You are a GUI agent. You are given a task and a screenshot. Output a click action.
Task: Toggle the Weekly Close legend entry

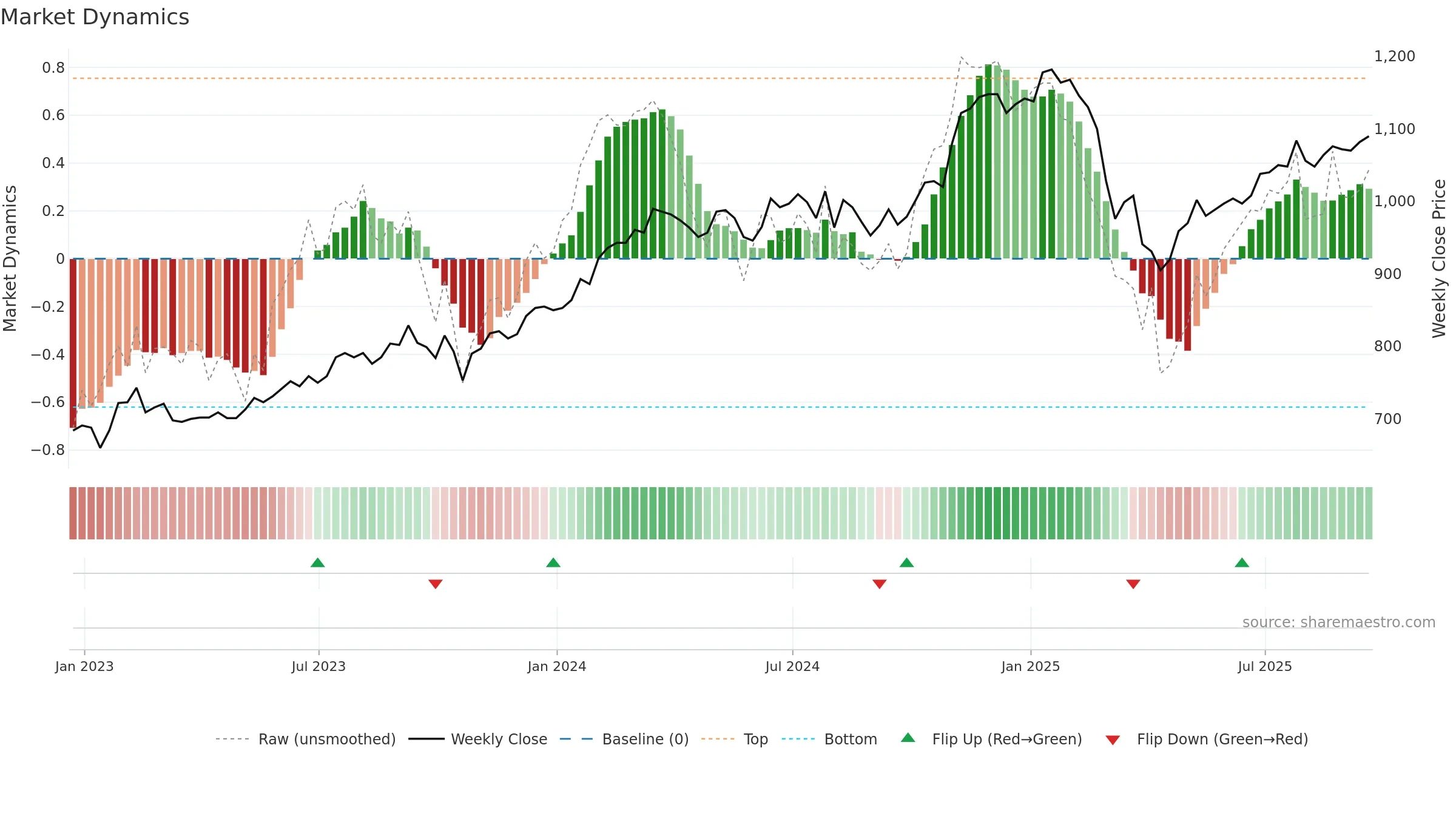478,739
